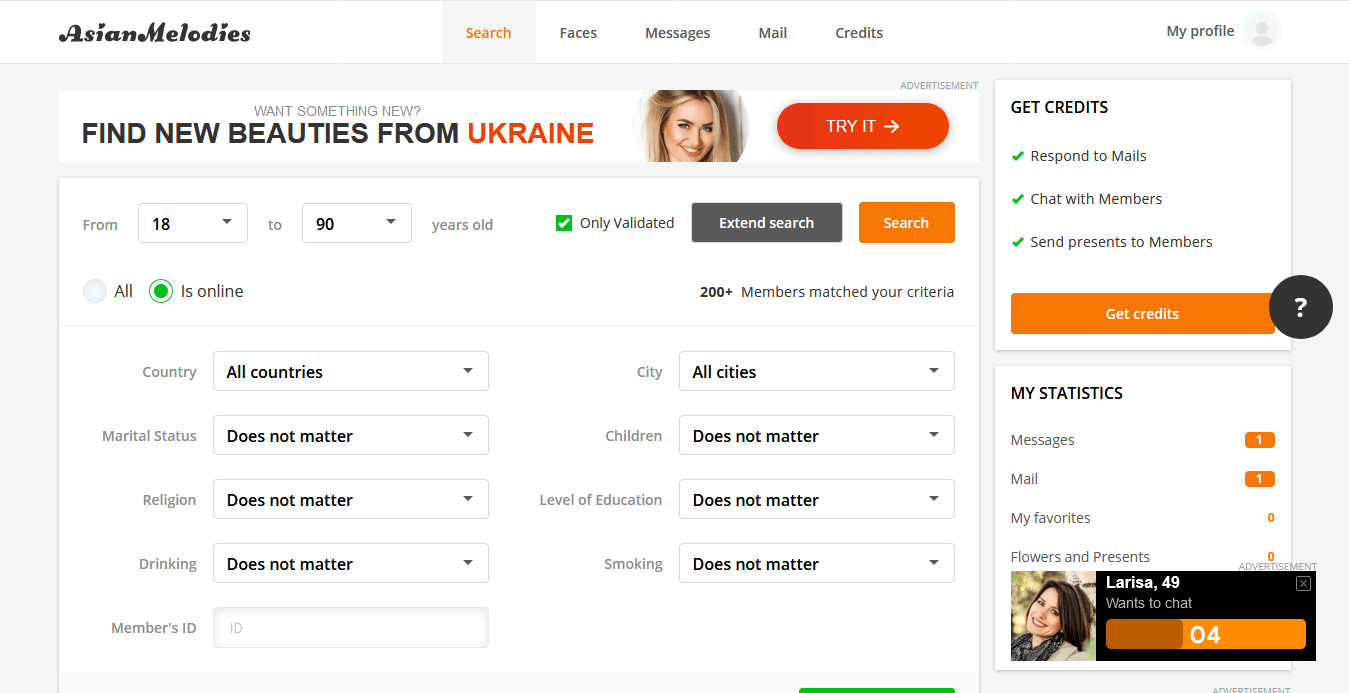This screenshot has width=1349, height=693.
Task: Click the Get credits button
Action: (1142, 313)
